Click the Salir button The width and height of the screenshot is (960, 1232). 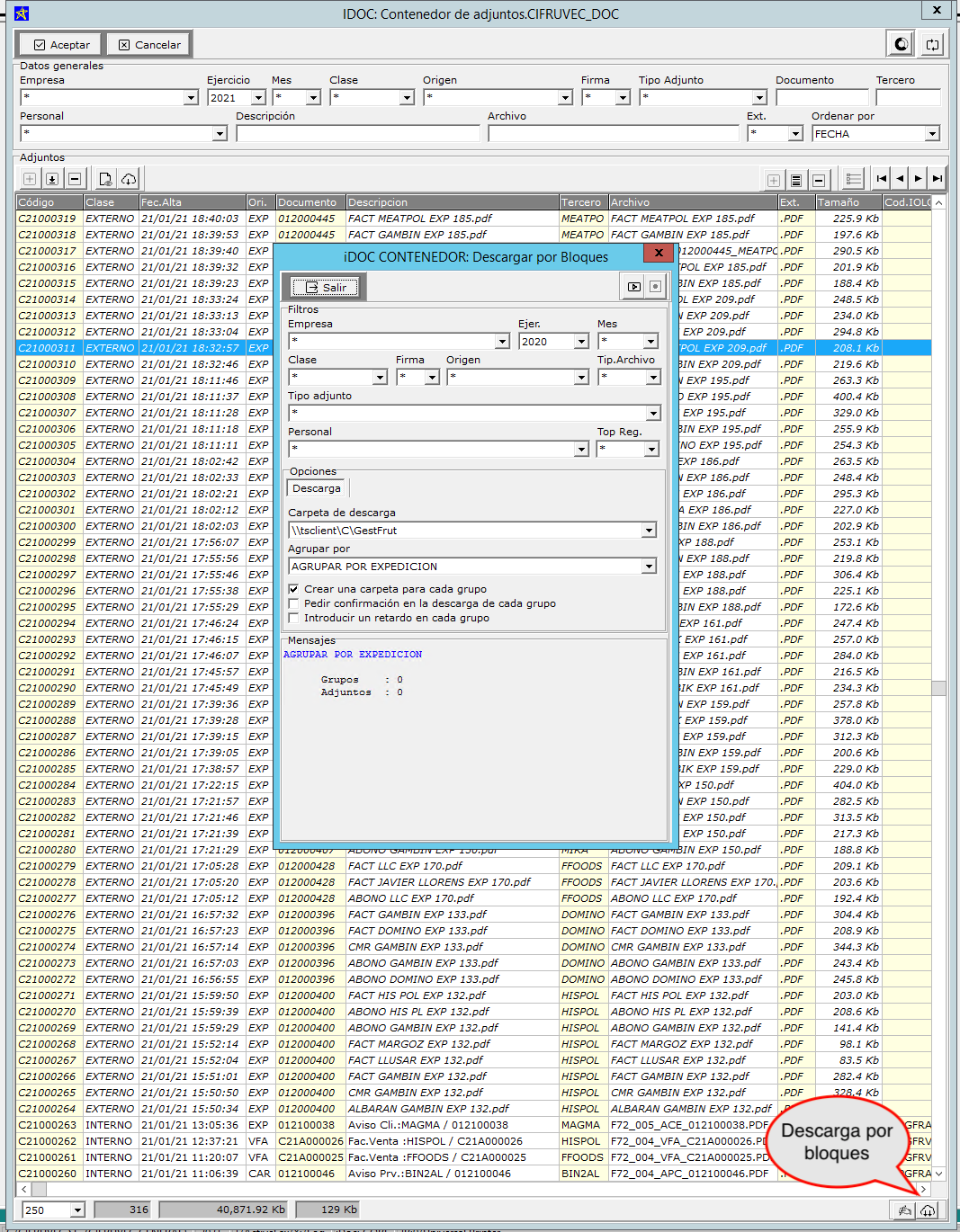pos(326,287)
